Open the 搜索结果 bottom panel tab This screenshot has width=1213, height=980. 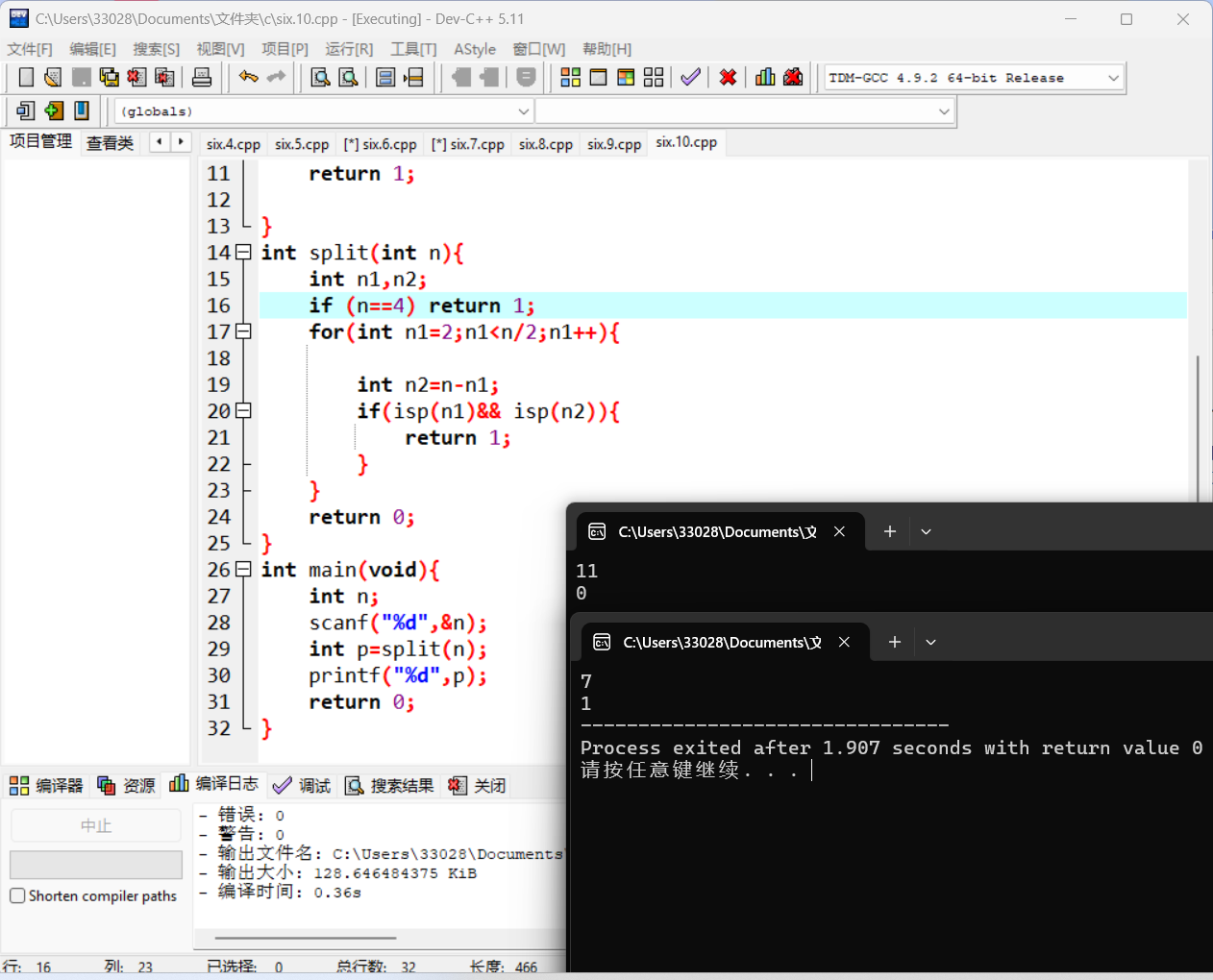pyautogui.click(x=389, y=786)
